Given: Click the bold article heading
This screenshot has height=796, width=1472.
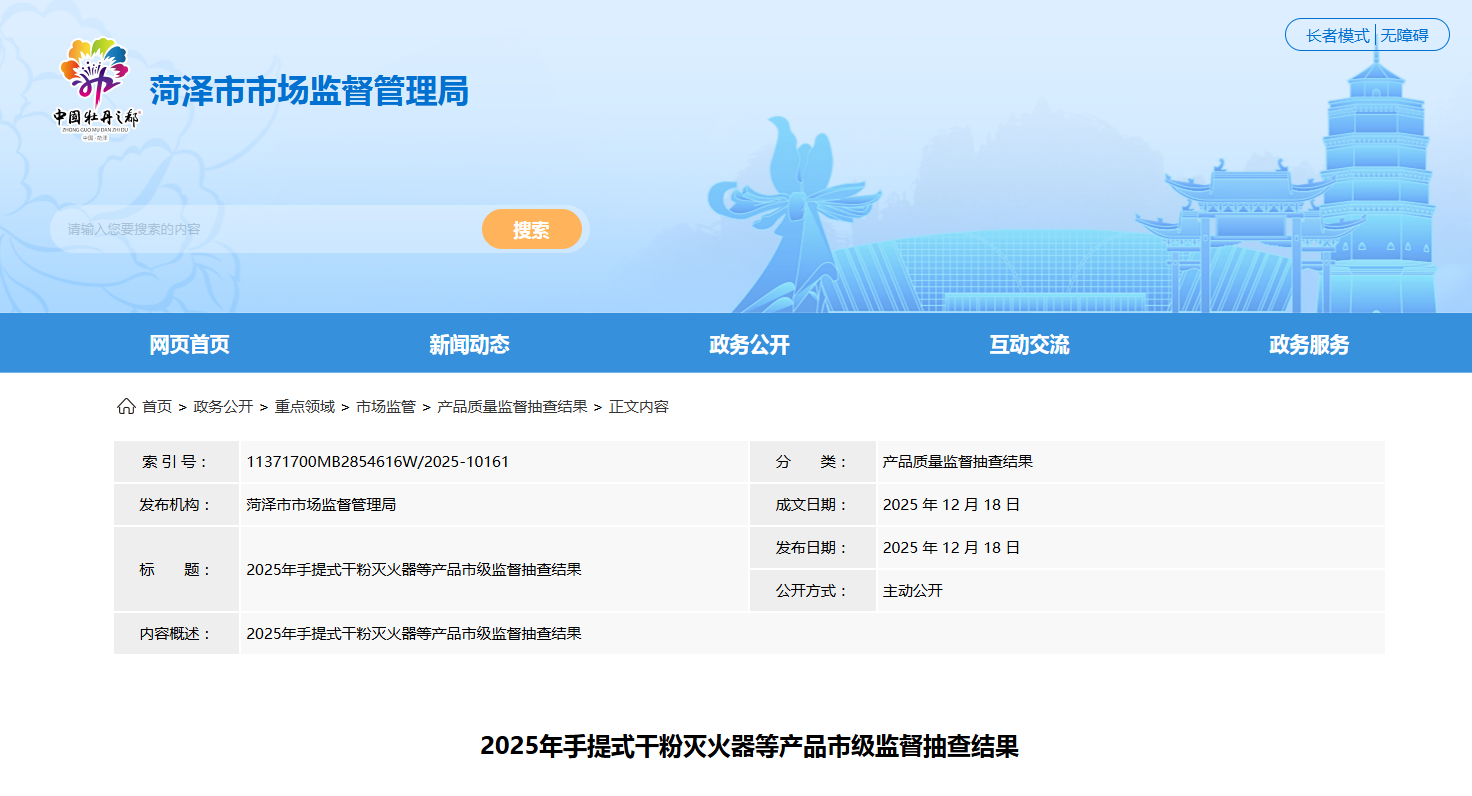Looking at the screenshot, I should tap(749, 746).
